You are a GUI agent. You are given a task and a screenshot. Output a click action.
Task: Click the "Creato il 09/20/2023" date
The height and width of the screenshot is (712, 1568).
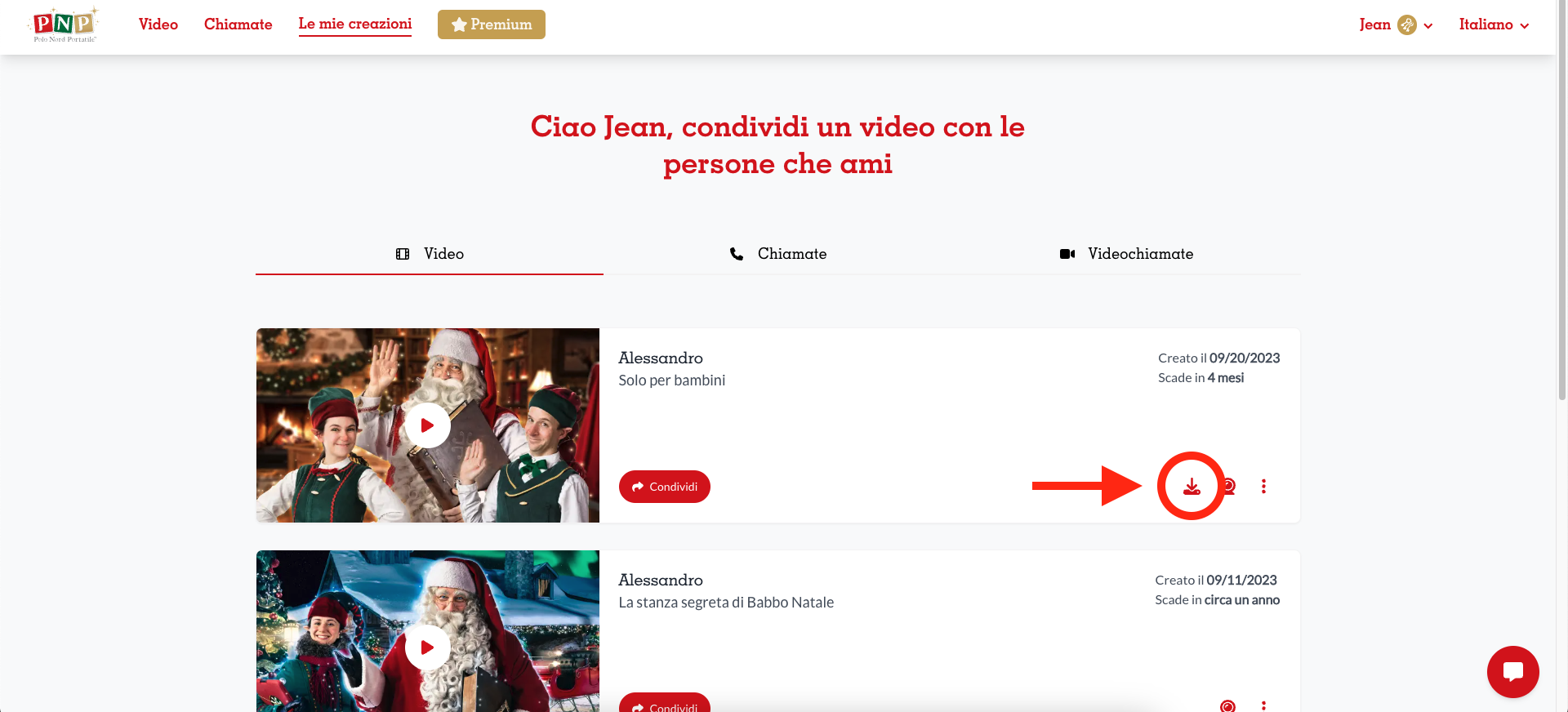(1219, 358)
